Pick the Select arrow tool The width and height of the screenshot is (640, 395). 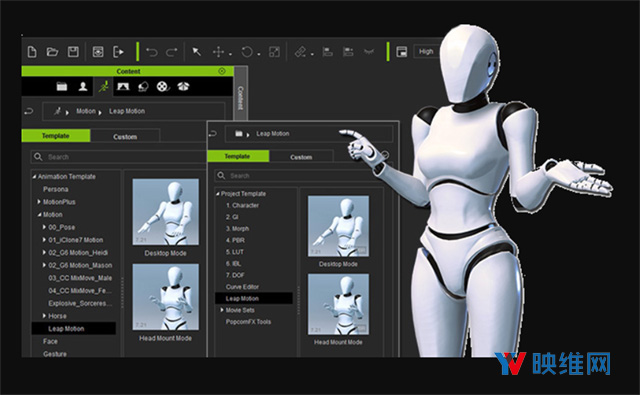point(197,52)
